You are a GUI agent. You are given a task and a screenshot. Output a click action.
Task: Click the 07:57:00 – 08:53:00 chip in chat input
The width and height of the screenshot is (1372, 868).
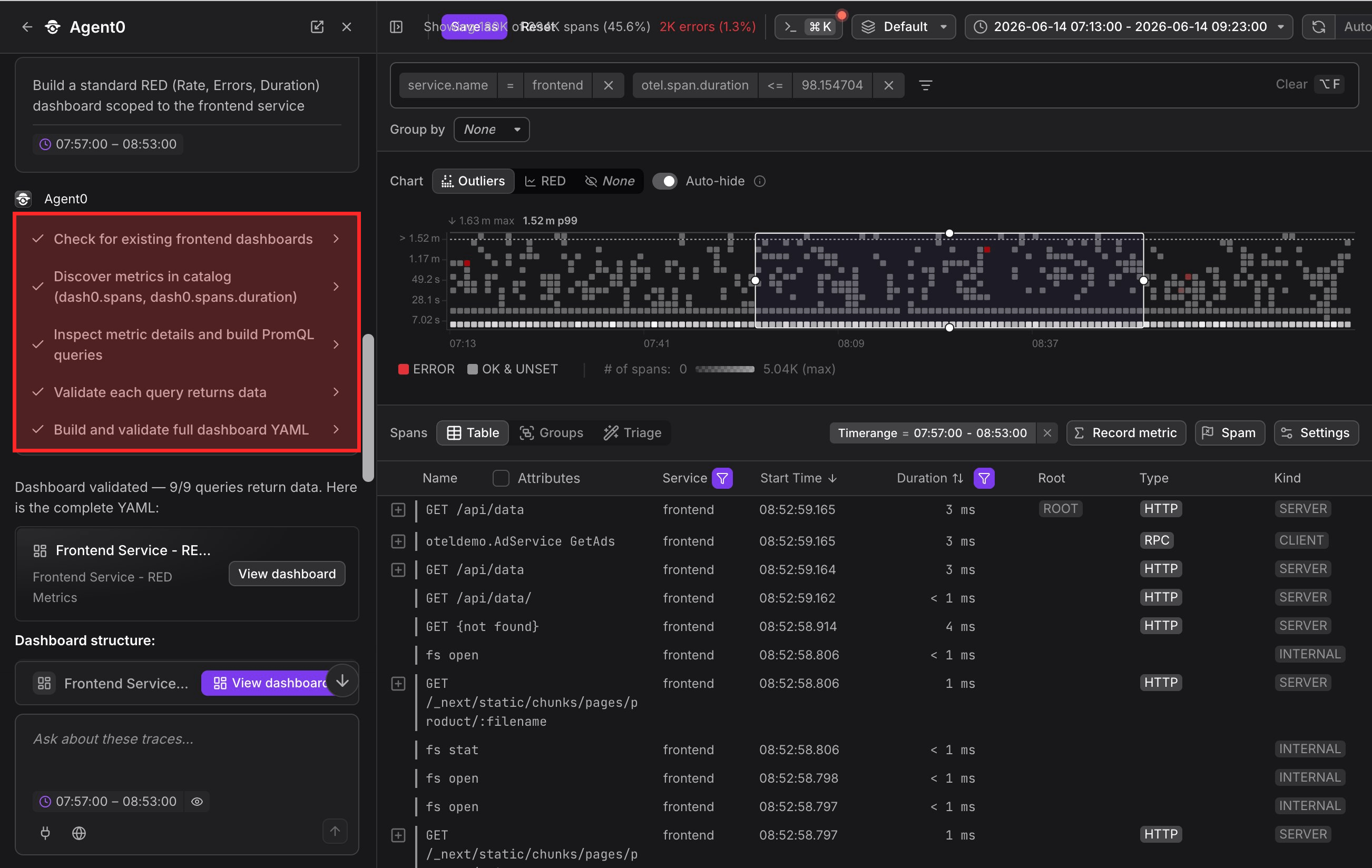(x=108, y=801)
